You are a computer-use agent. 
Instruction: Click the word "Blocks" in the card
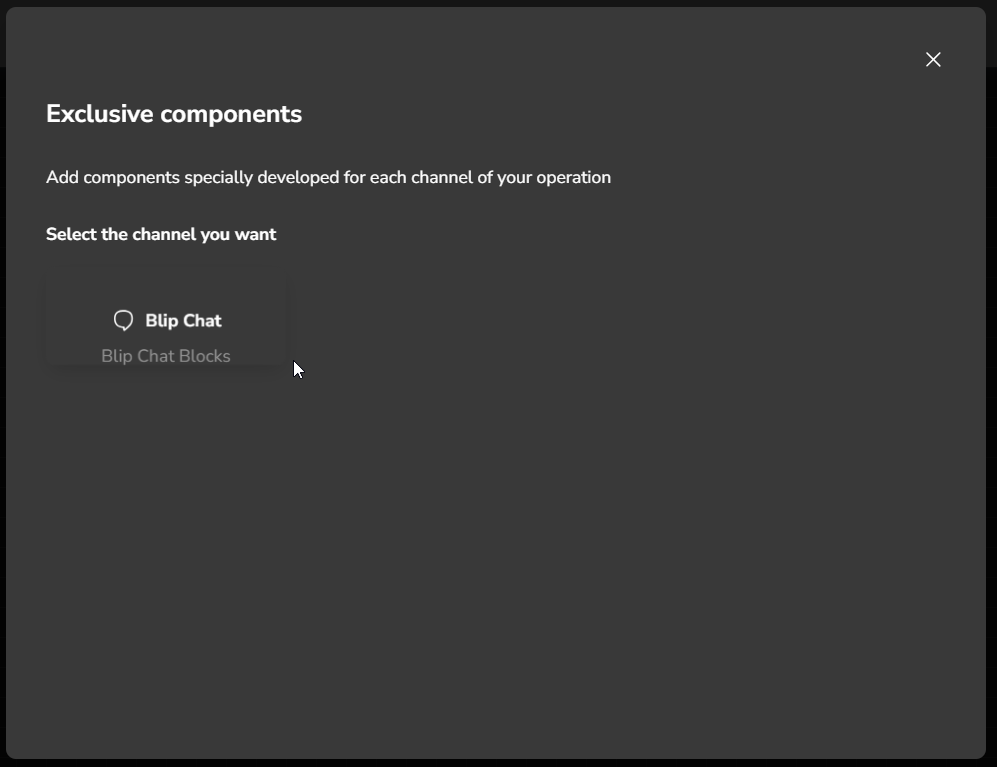(201, 356)
